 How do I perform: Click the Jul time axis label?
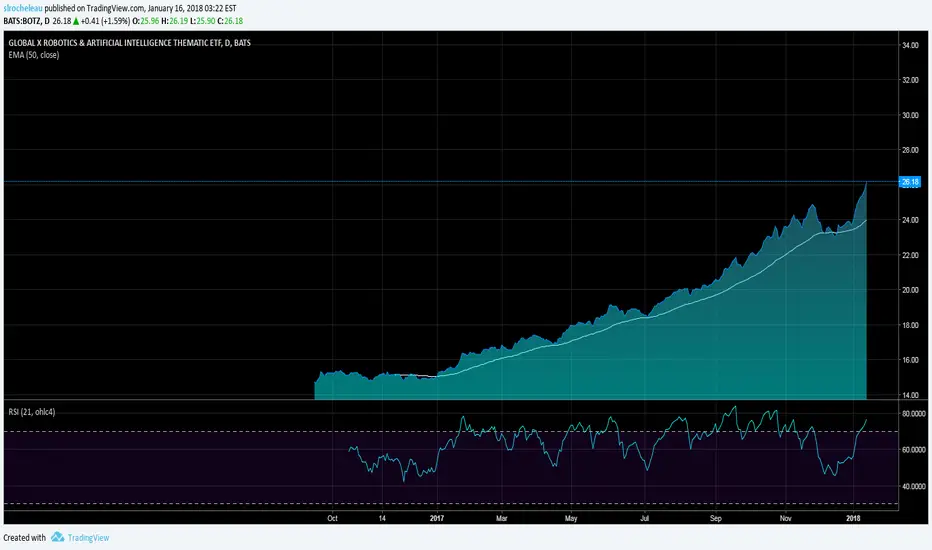644,518
